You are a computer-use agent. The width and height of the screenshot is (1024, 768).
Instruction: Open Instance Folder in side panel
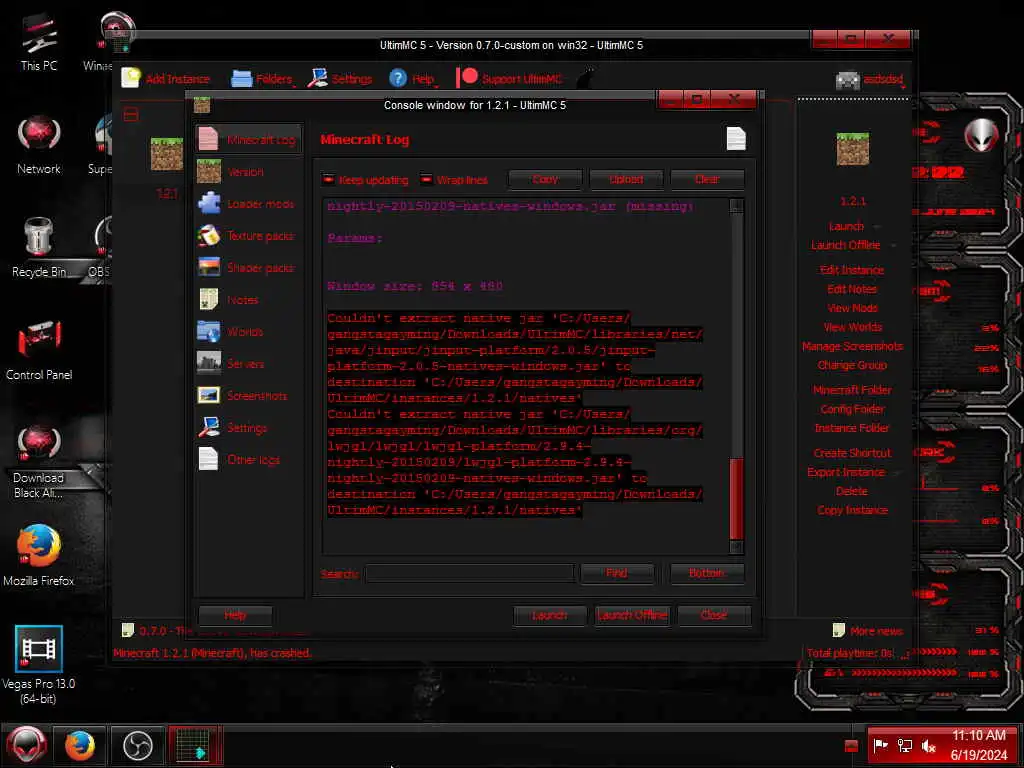pyautogui.click(x=852, y=428)
